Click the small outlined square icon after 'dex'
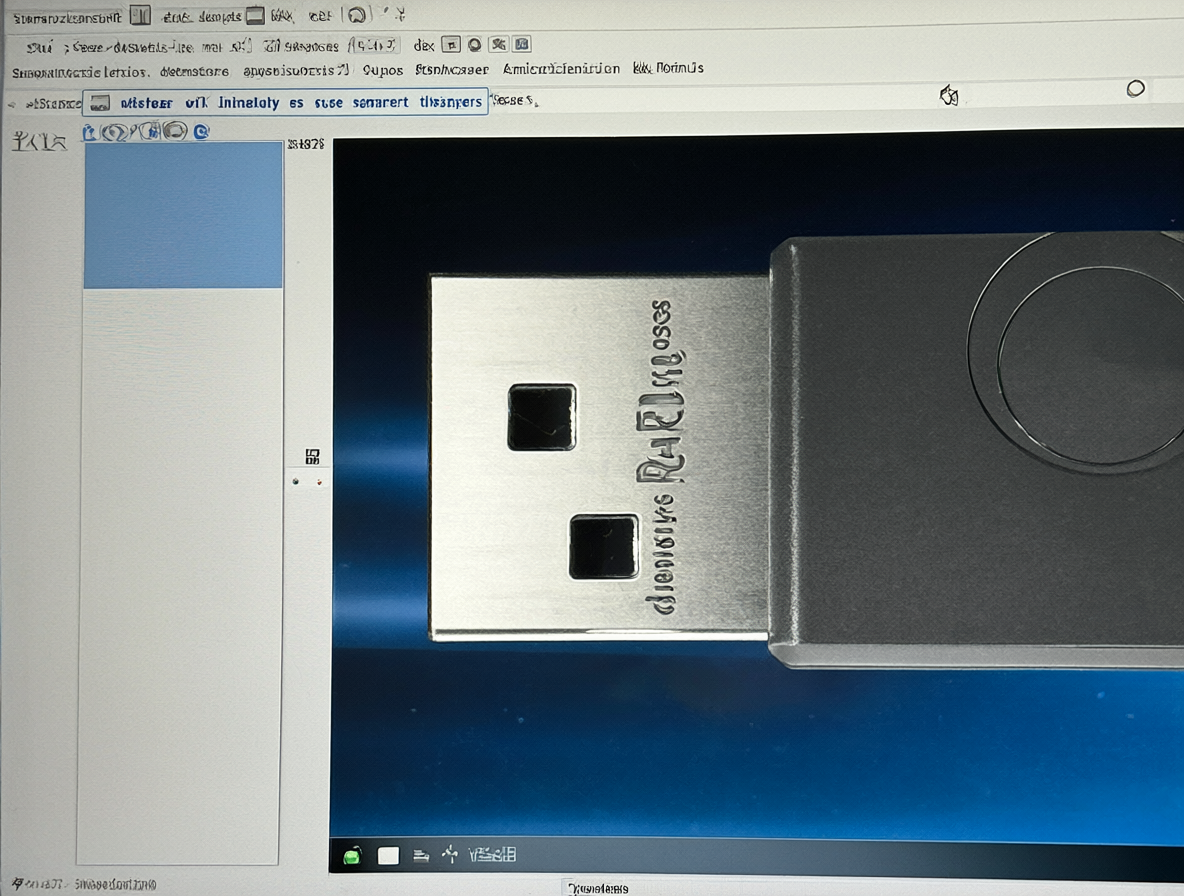Viewport: 1184px width, 896px height. [x=451, y=45]
